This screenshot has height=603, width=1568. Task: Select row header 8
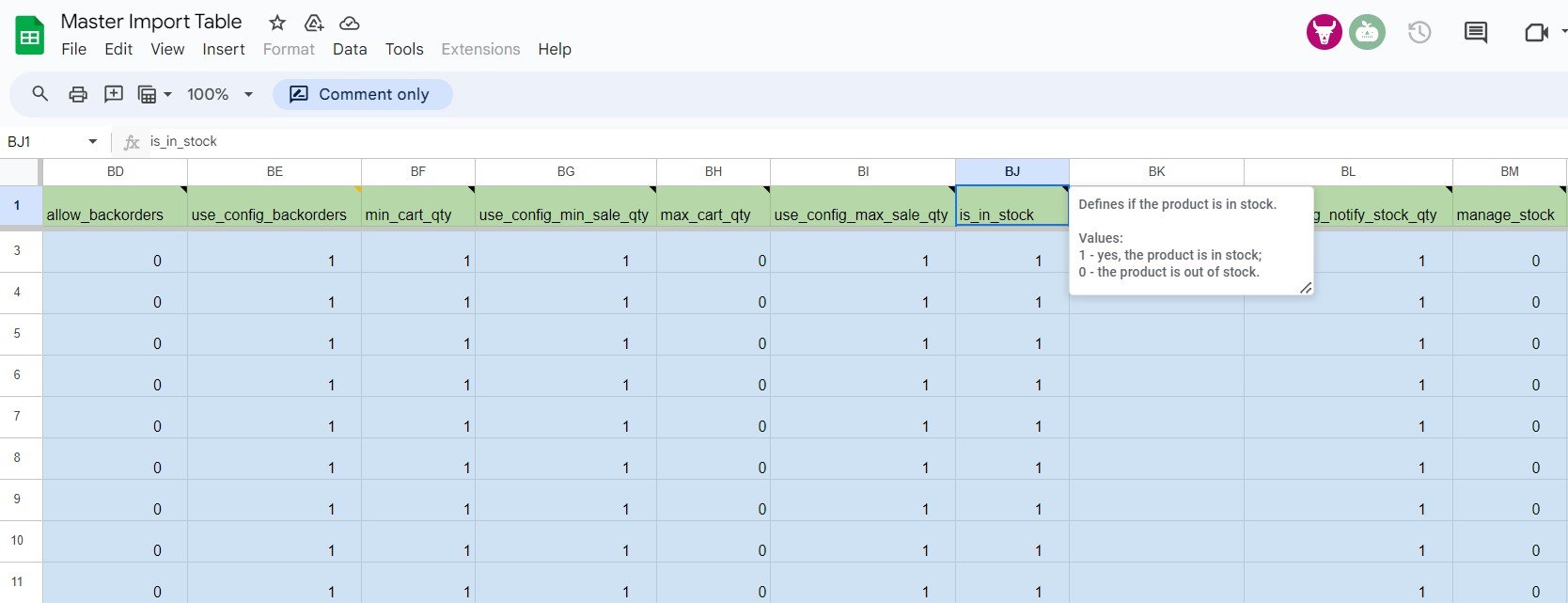coord(19,458)
